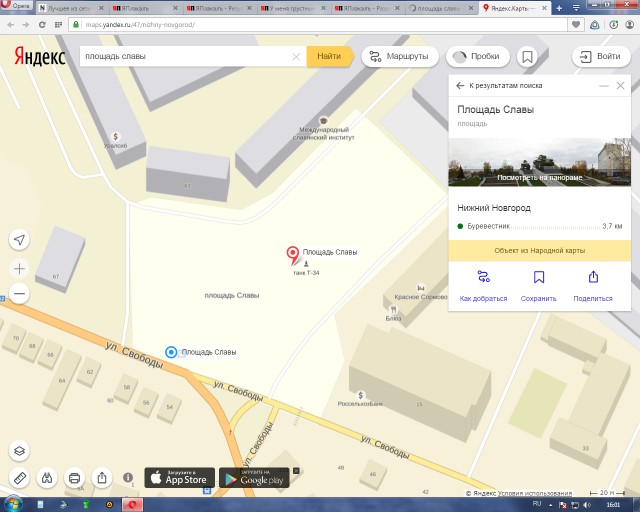Viewport: 640px width, 512px height.
Task: Click browser back arrow
Action: [x=11, y=24]
